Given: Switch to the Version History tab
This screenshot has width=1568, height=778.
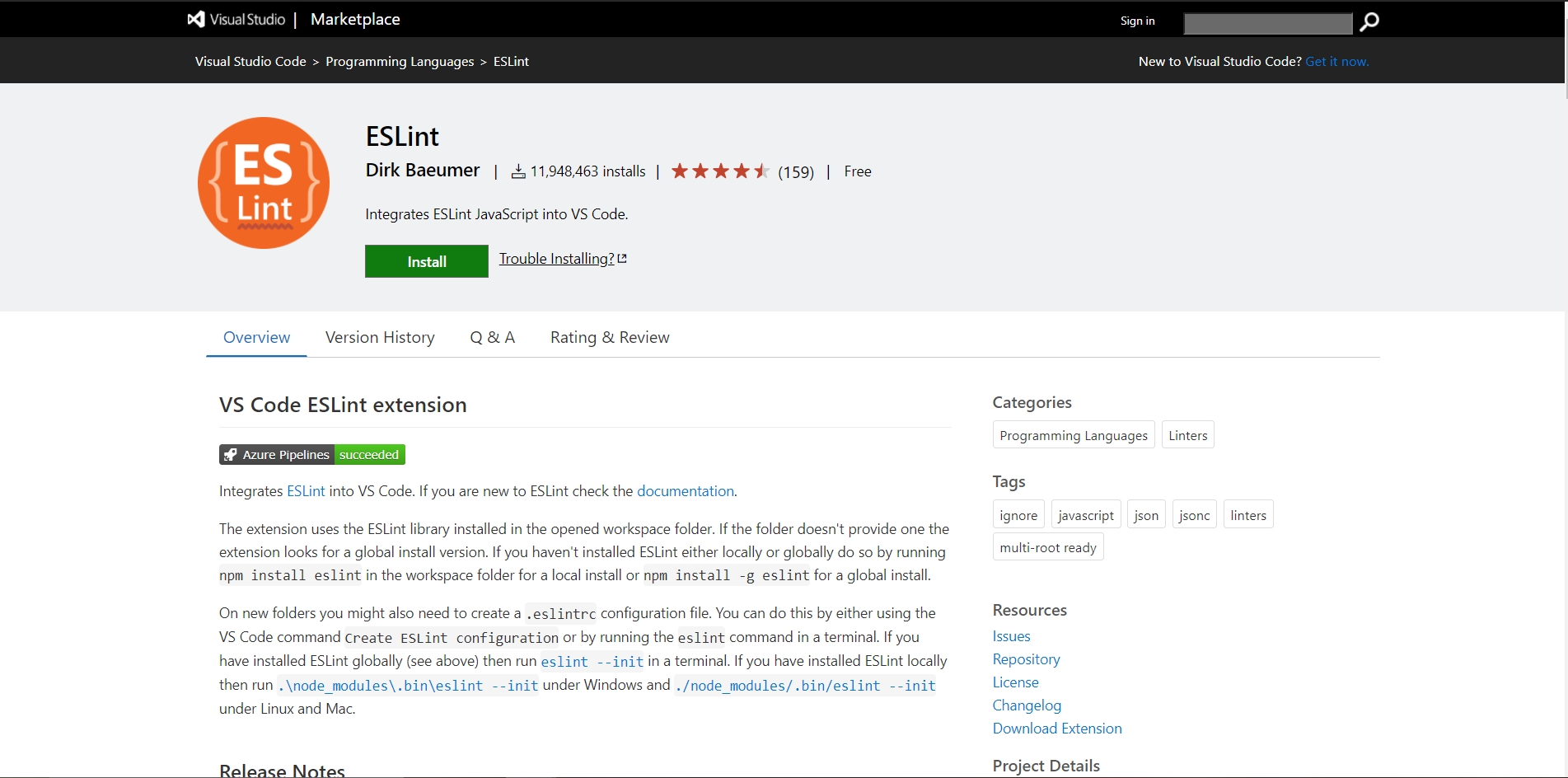Looking at the screenshot, I should [380, 337].
